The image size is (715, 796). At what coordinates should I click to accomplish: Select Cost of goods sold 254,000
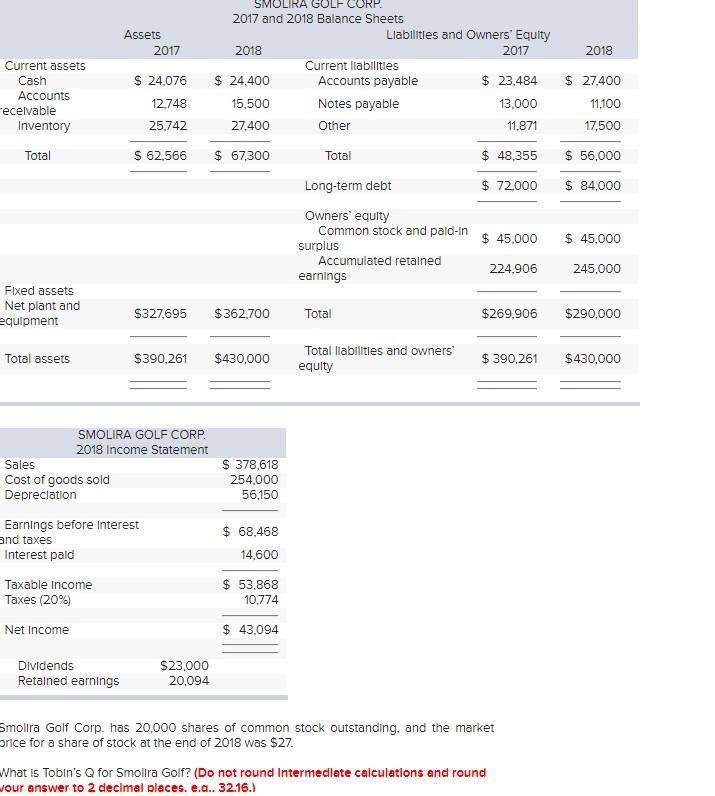pos(254,480)
